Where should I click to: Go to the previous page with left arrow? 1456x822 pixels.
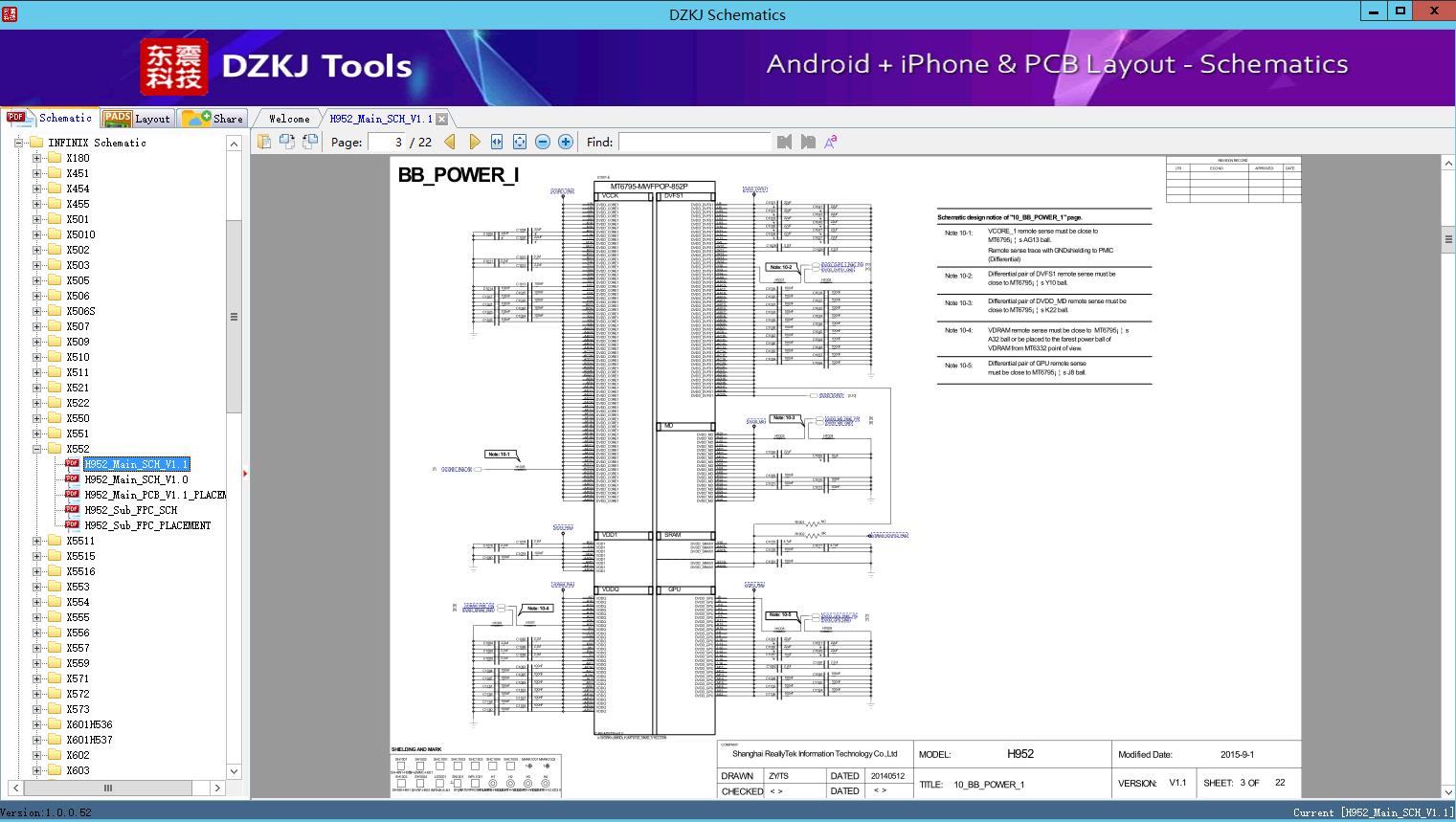tap(450, 142)
